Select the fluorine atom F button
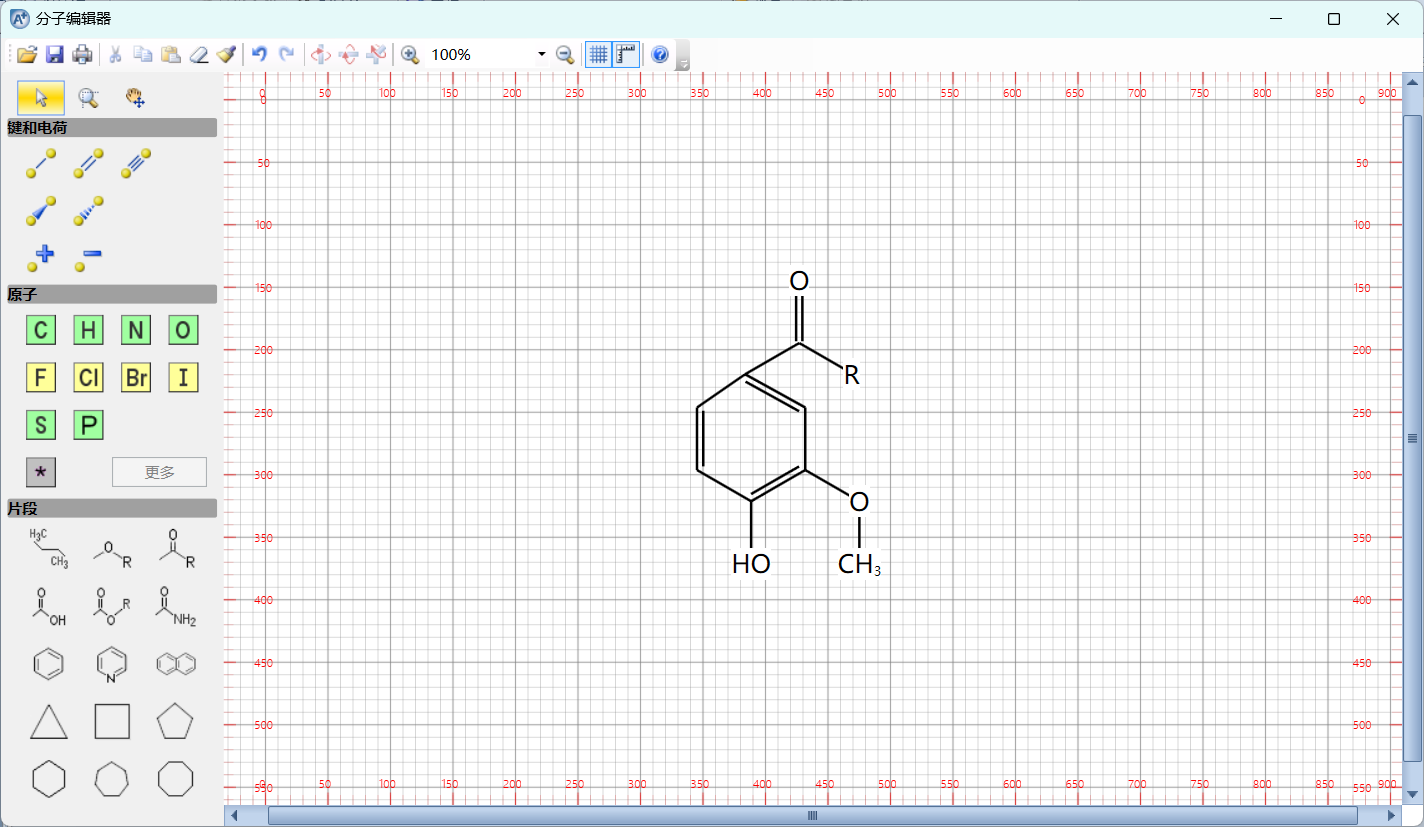Image resolution: width=1424 pixels, height=827 pixels. click(x=41, y=377)
